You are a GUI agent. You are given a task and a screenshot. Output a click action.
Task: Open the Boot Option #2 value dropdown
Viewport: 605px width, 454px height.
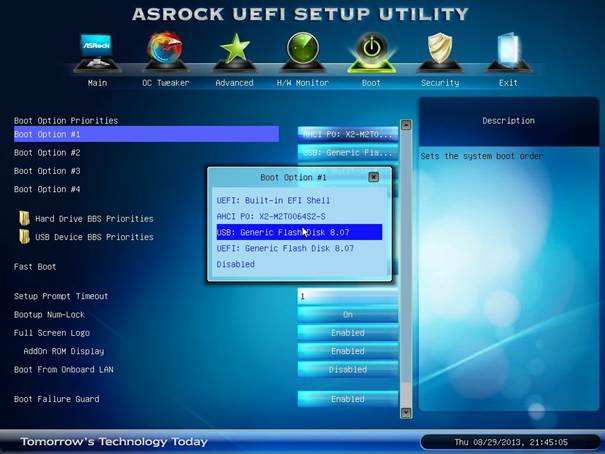click(x=347, y=153)
